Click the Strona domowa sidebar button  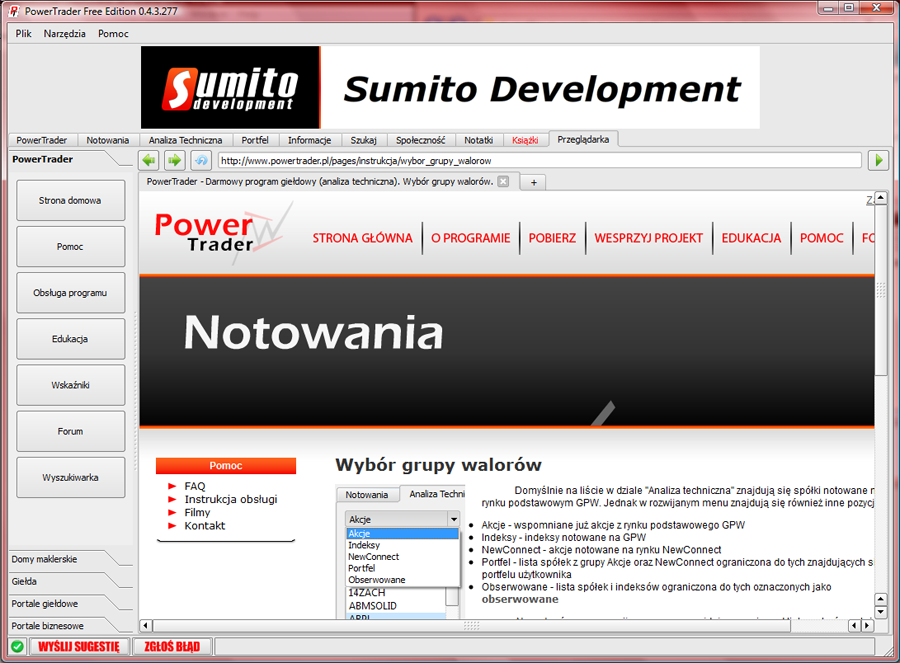70,200
